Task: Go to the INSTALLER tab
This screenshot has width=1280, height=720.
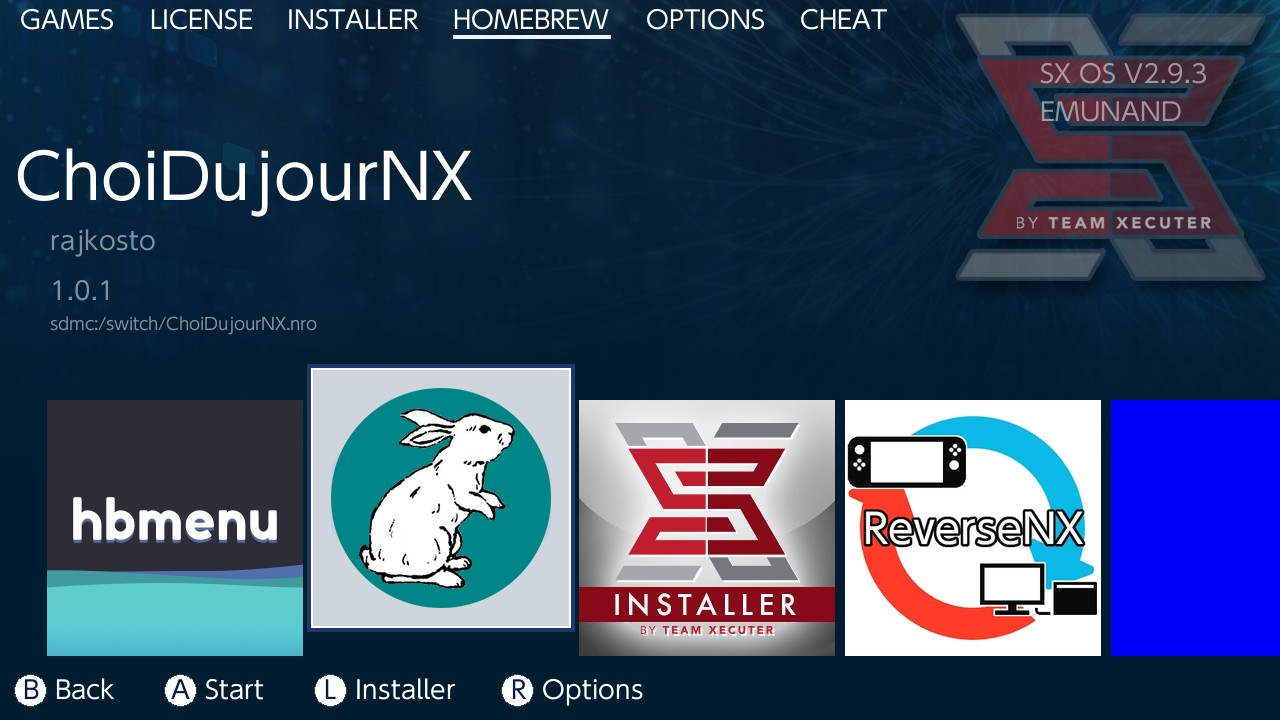Action: 352,20
